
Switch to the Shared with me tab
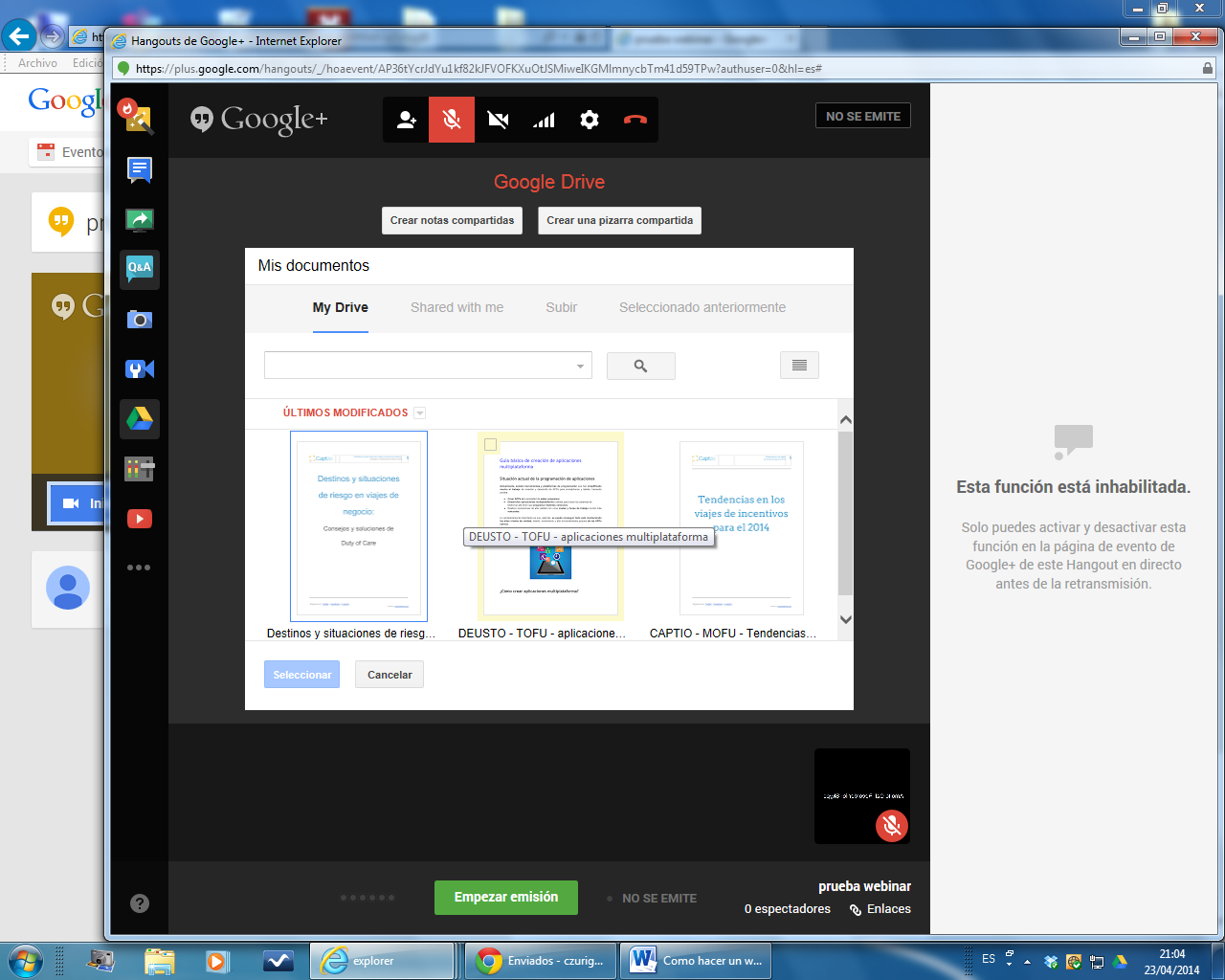457,307
